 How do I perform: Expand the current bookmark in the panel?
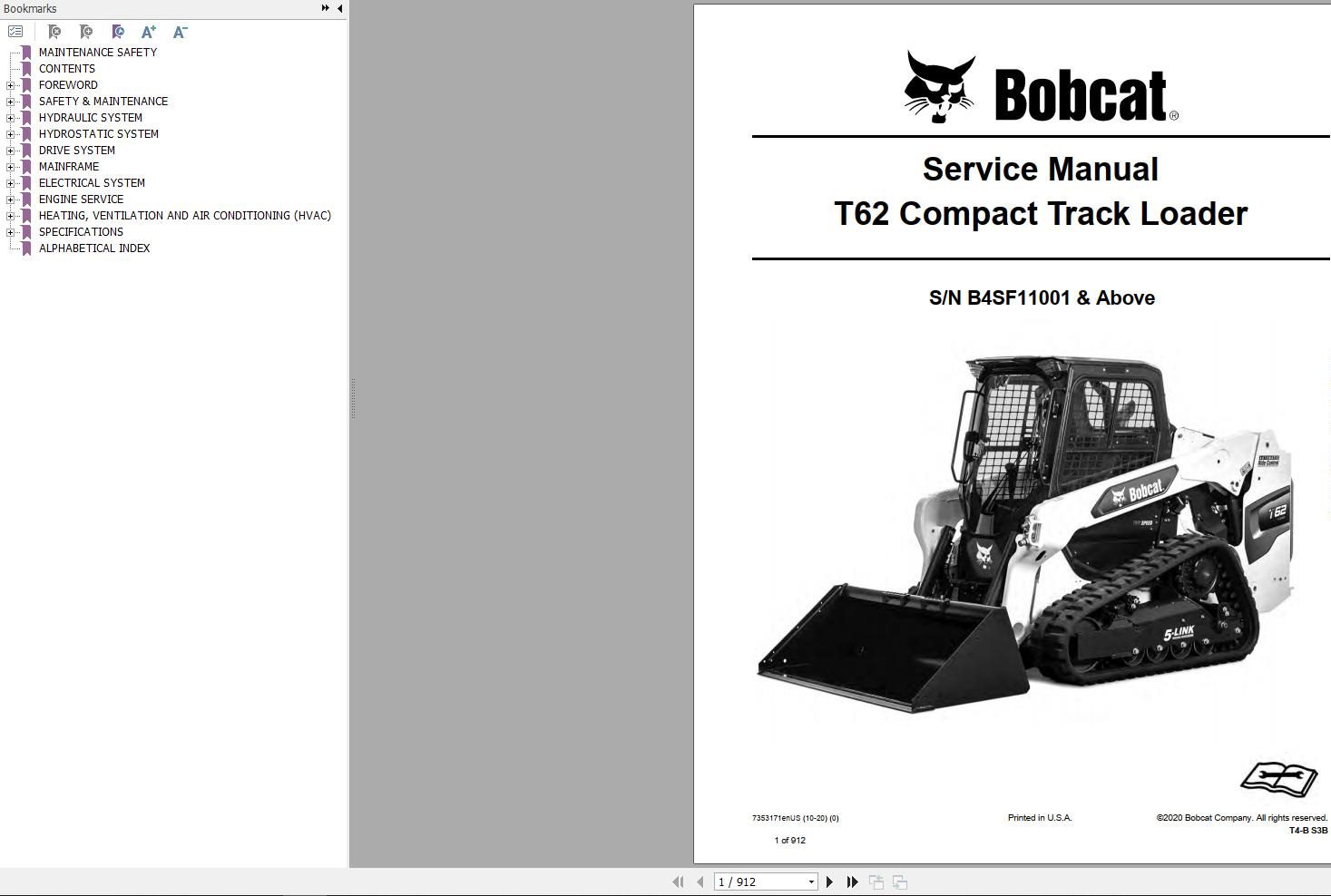117,31
